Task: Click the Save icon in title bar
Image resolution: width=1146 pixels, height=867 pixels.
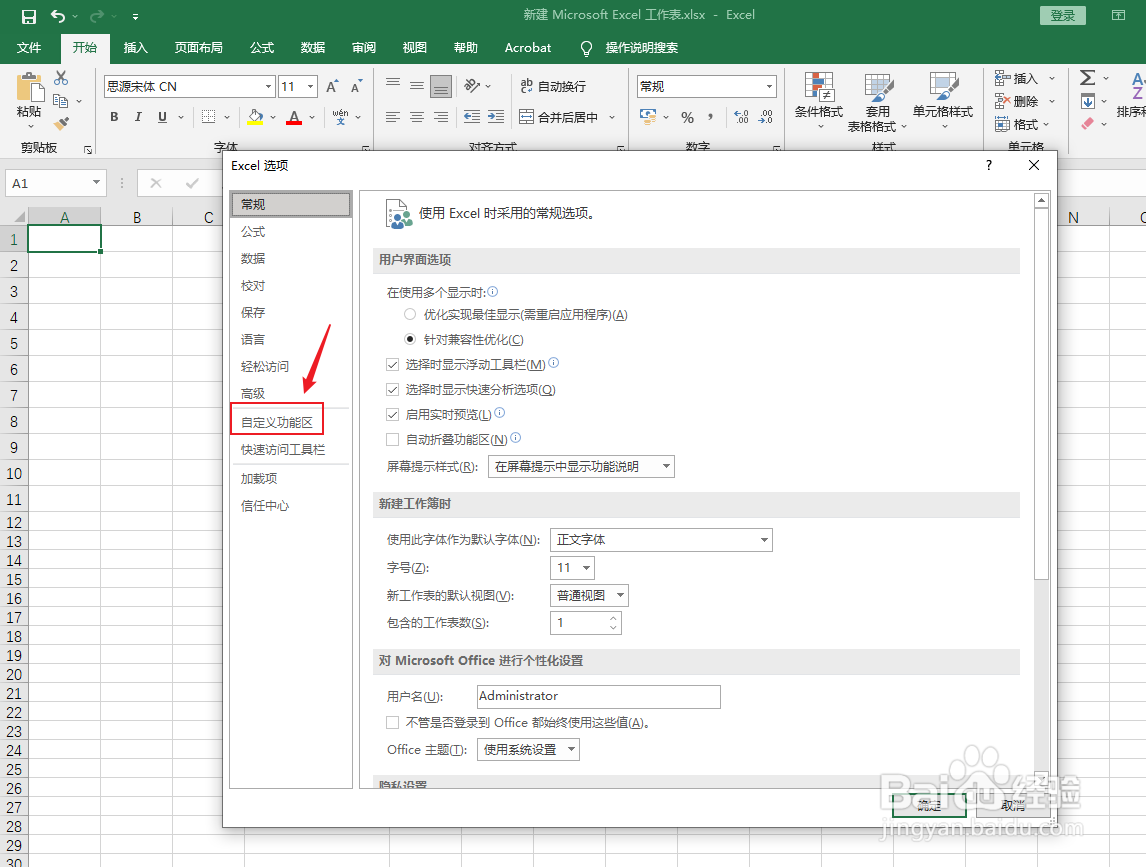Action: pyautogui.click(x=29, y=15)
